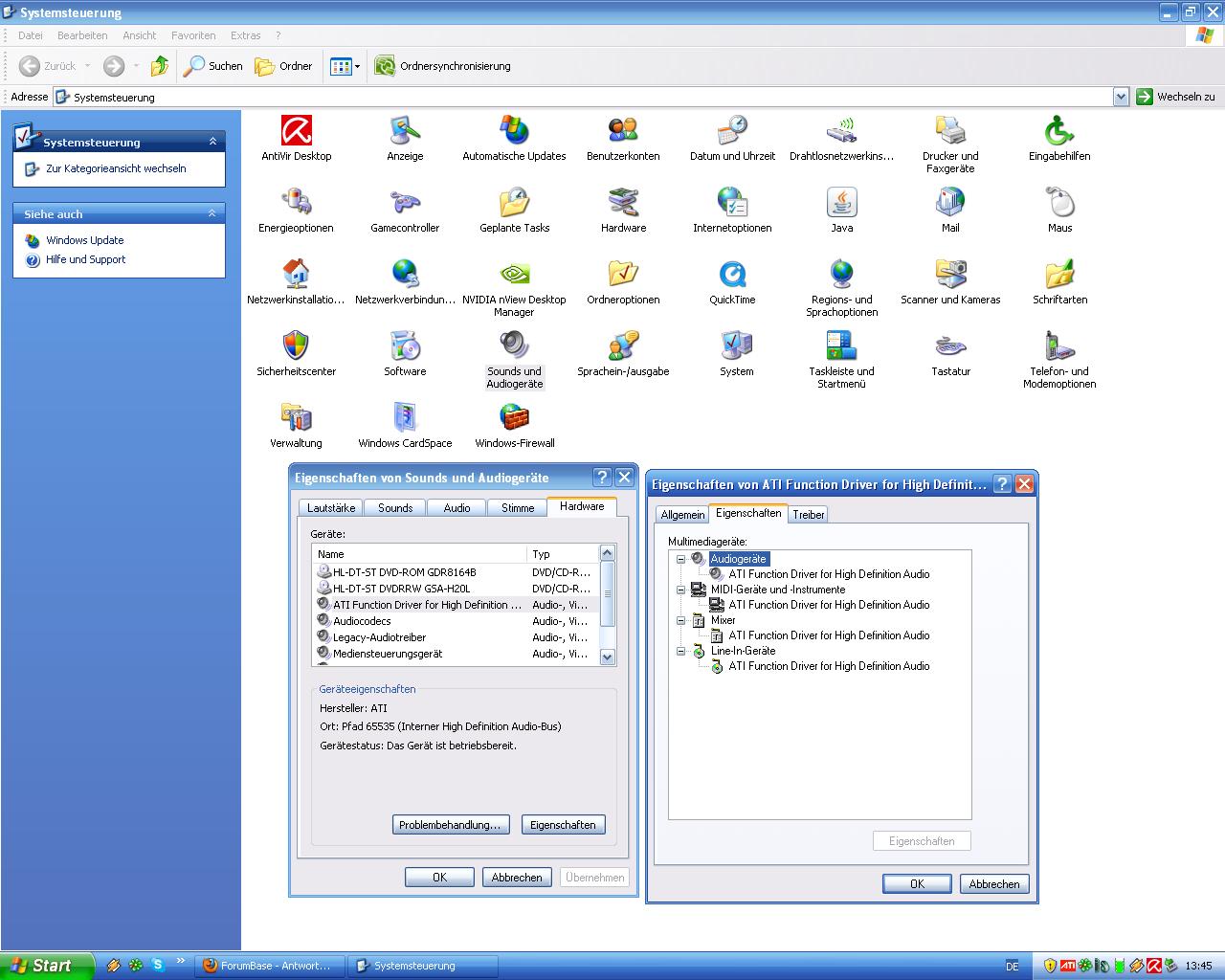Select HL-DT-ST DVD-ROM GDR8164B in device list
The image size is (1225, 980).
pos(455,572)
